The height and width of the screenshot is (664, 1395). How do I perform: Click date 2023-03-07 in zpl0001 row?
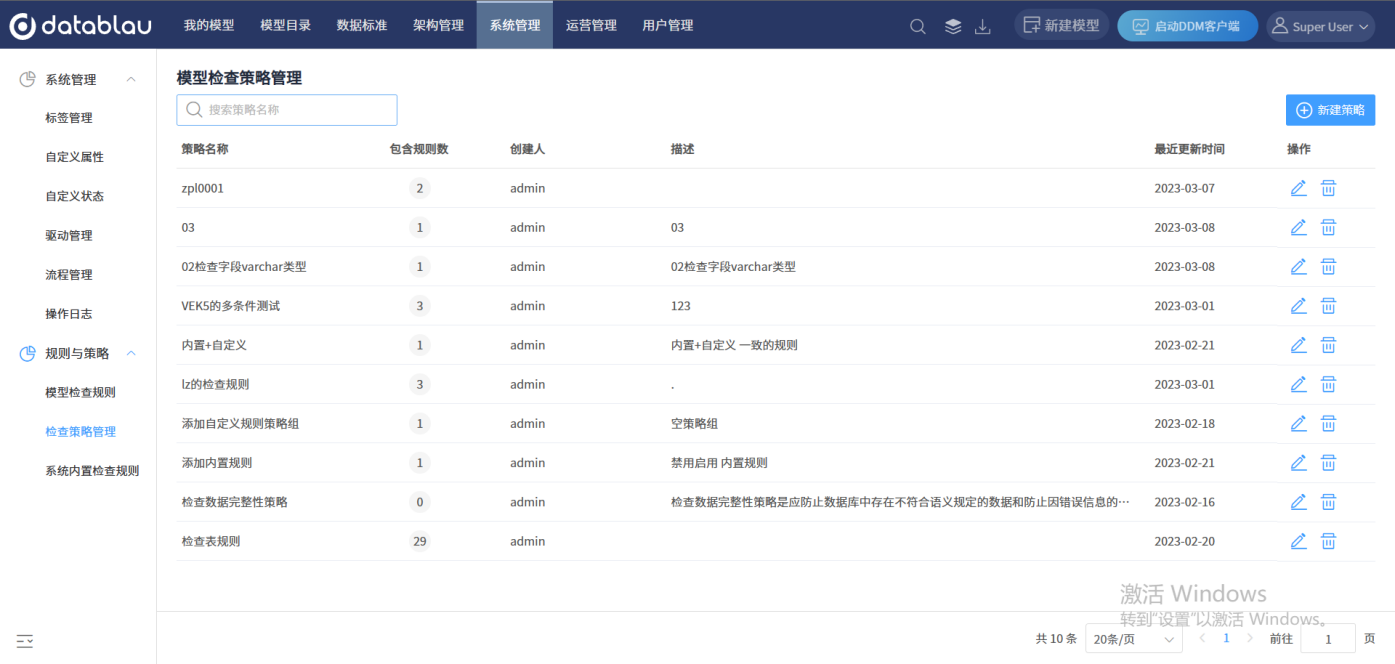click(1185, 188)
